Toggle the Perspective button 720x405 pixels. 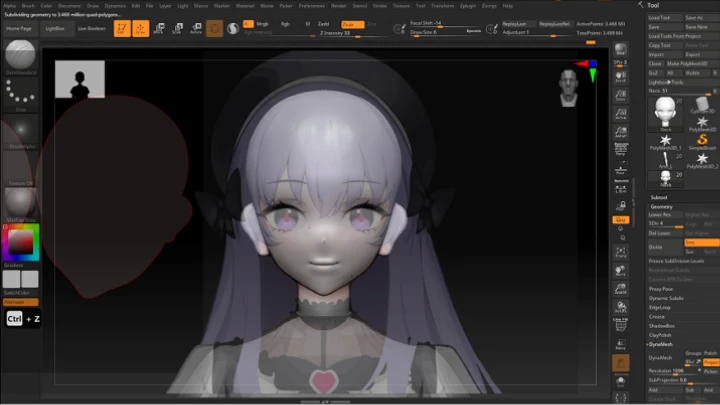[620, 149]
